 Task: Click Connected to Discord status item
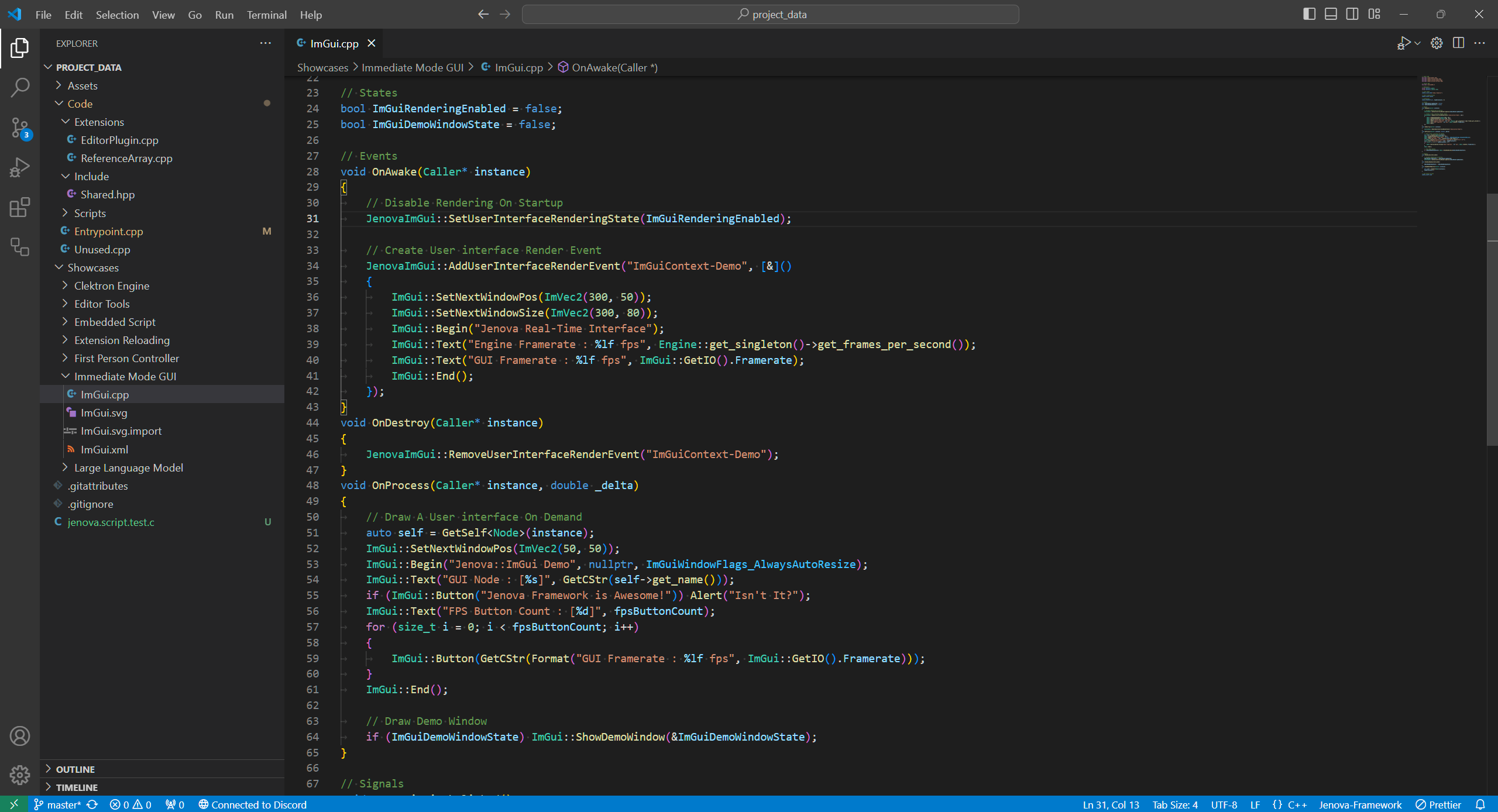[x=253, y=804]
